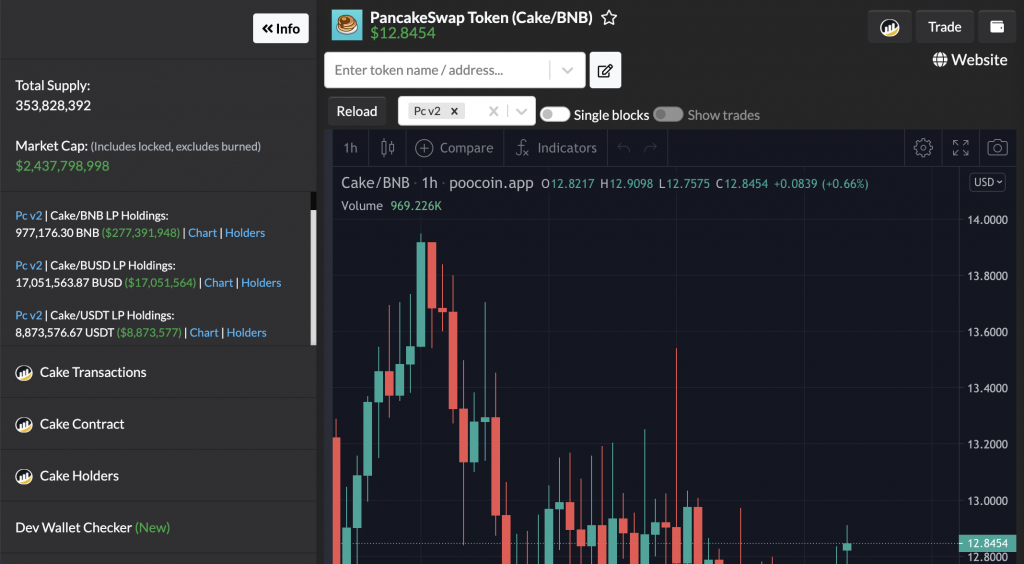
Task: Undo the last chart action
Action: (x=624, y=148)
